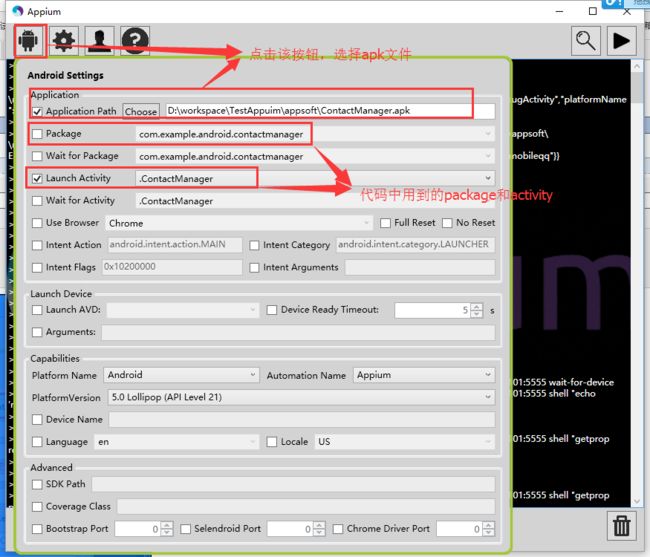Click the Device Name text field
The height and width of the screenshot is (557, 650).
[302, 420]
